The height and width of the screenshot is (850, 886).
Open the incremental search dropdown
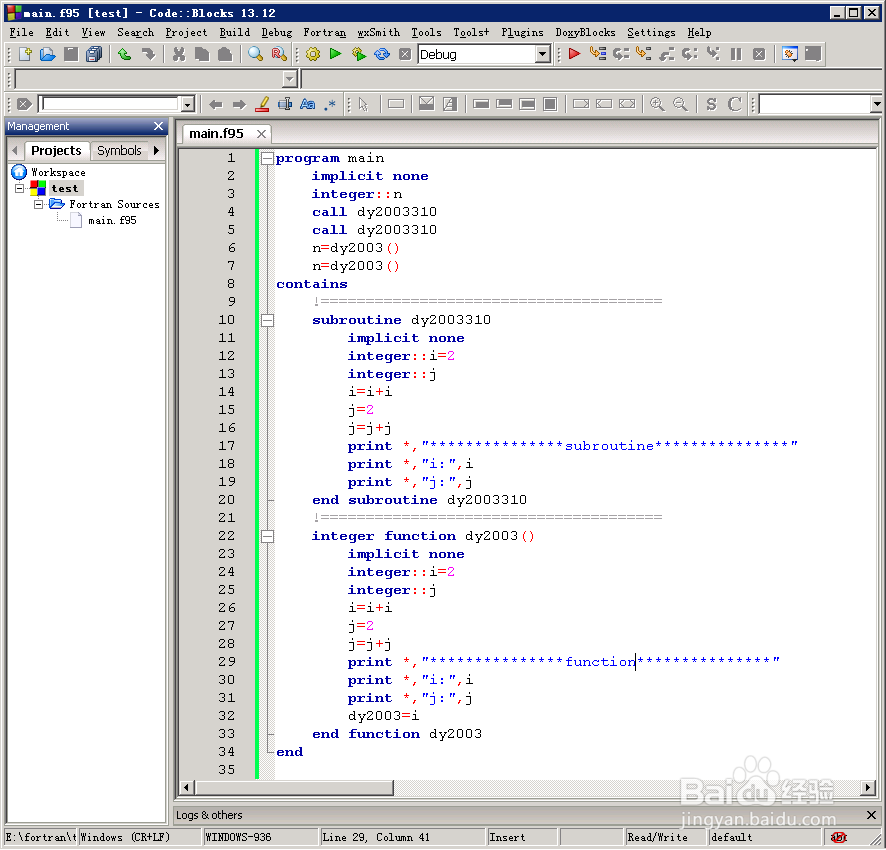coord(187,104)
